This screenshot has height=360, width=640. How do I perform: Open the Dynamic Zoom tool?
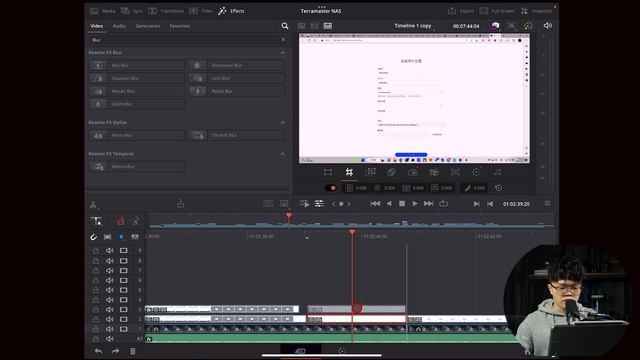[370, 172]
